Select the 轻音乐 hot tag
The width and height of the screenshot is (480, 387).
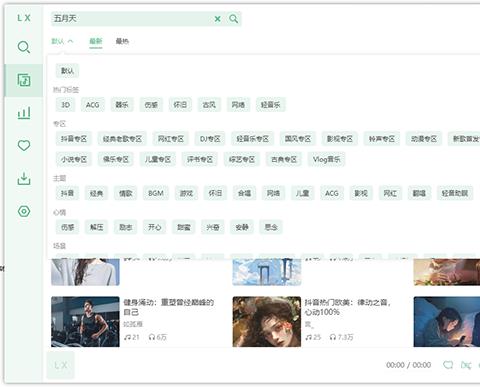[271, 105]
